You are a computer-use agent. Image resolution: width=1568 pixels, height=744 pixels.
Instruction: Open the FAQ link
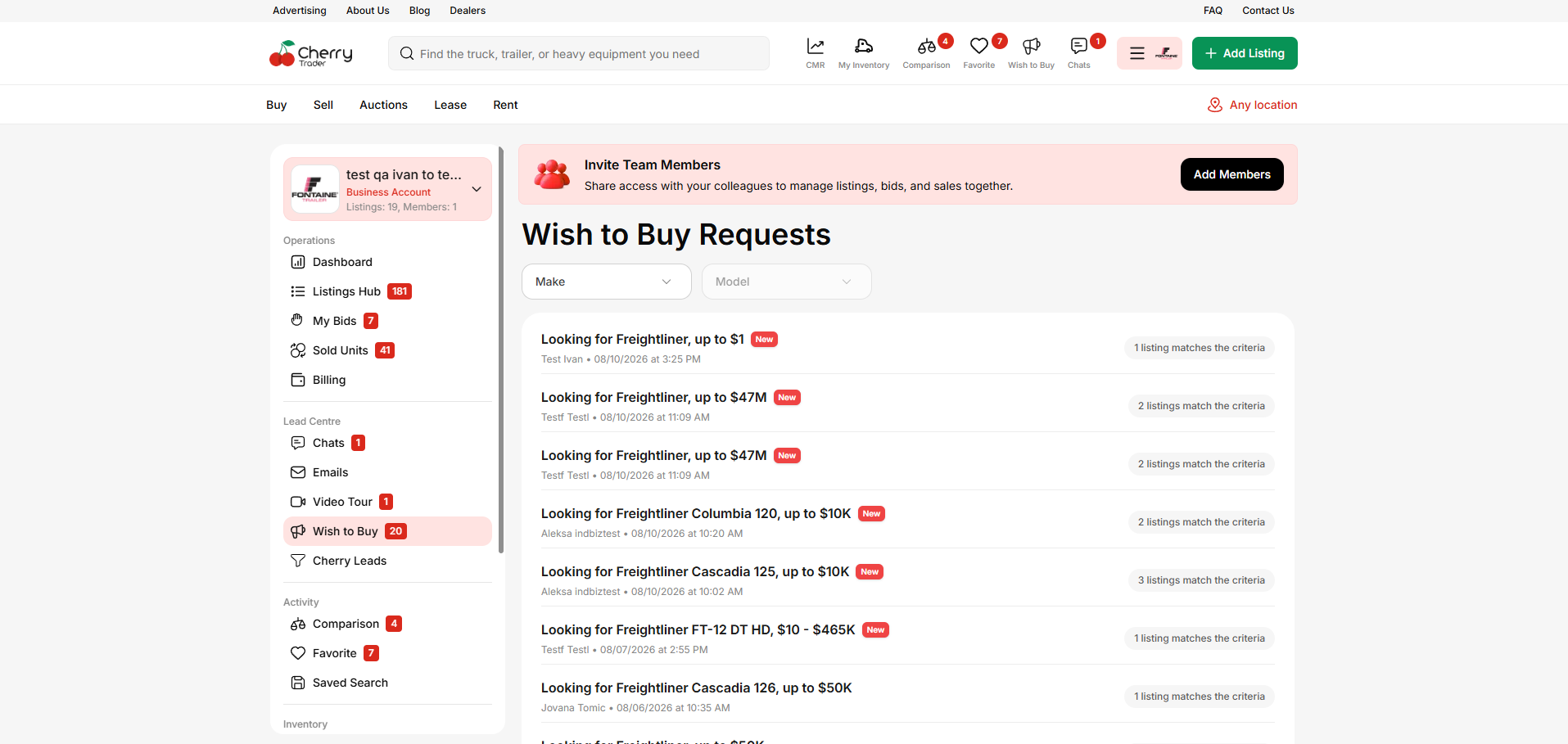1213,11
